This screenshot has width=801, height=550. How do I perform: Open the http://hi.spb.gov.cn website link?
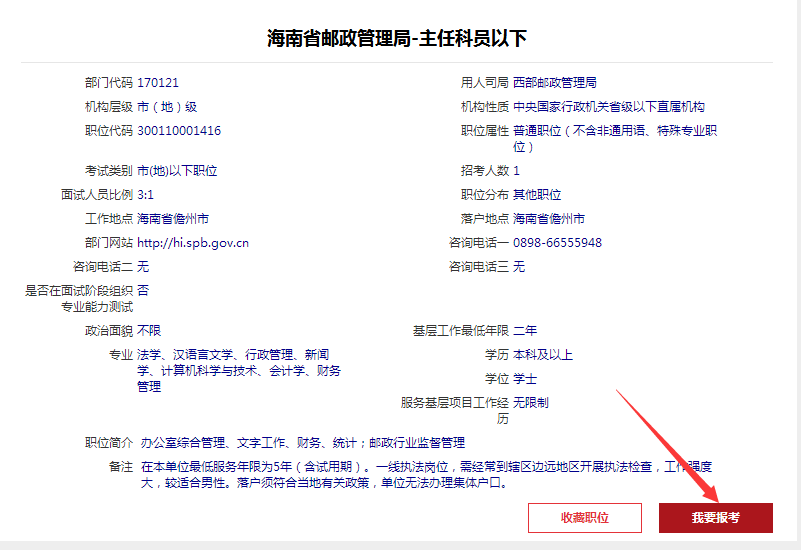pos(193,243)
